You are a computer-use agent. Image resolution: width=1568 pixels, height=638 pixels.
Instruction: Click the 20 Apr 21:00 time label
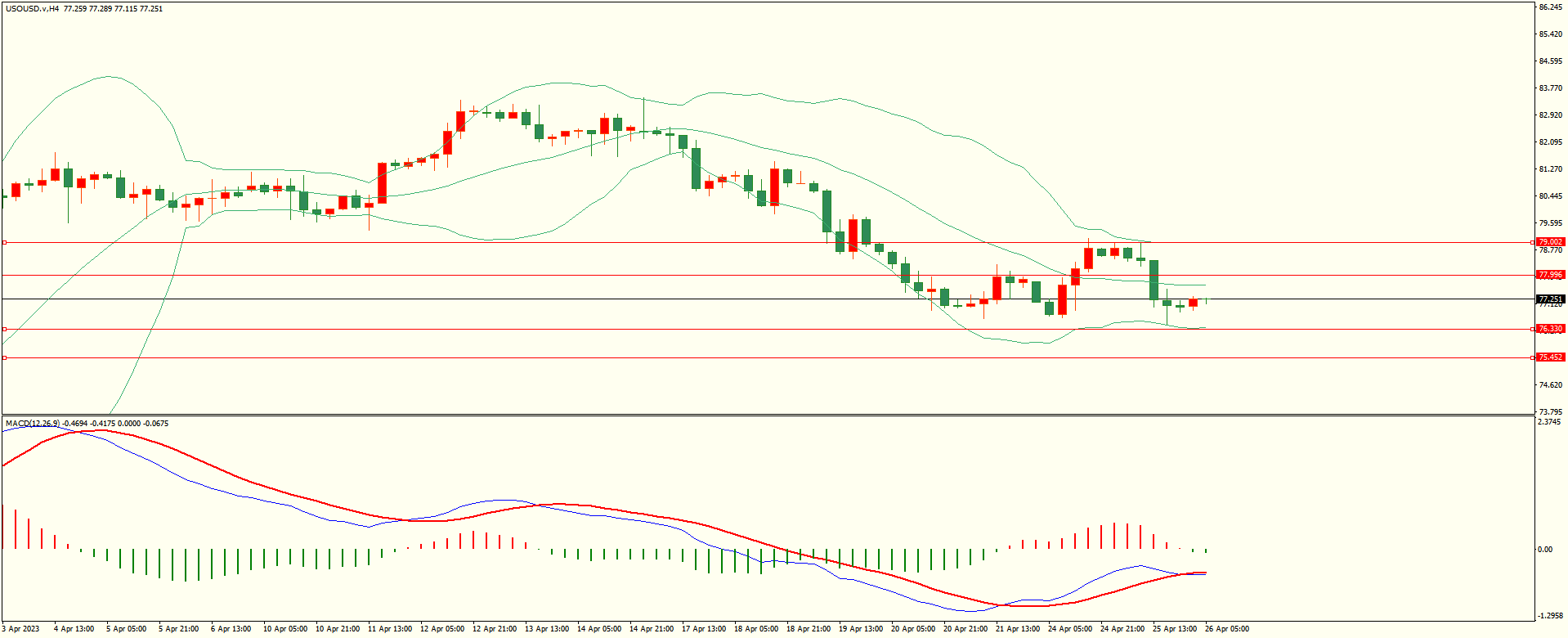pyautogui.click(x=965, y=629)
